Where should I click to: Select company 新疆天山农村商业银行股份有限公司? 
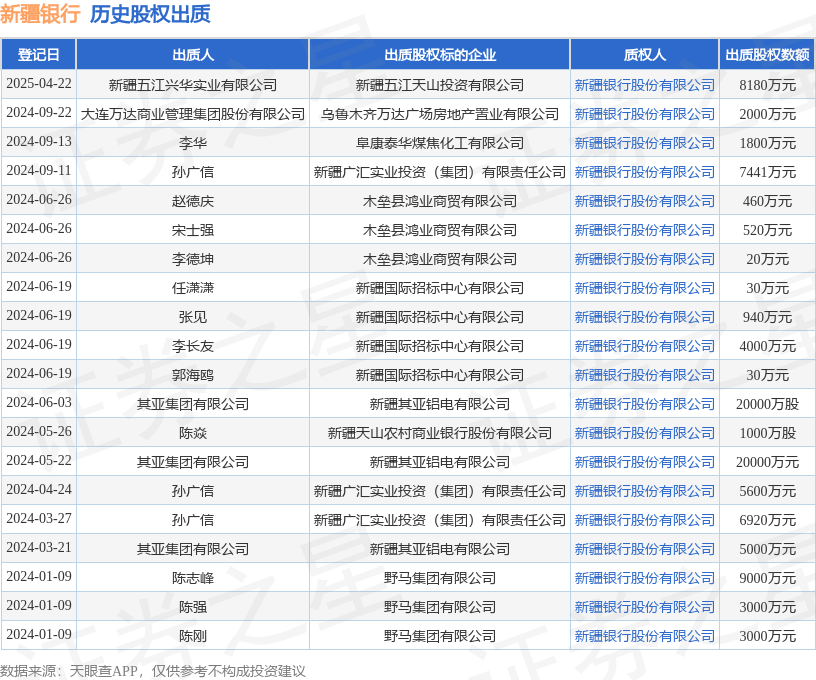[x=440, y=433]
